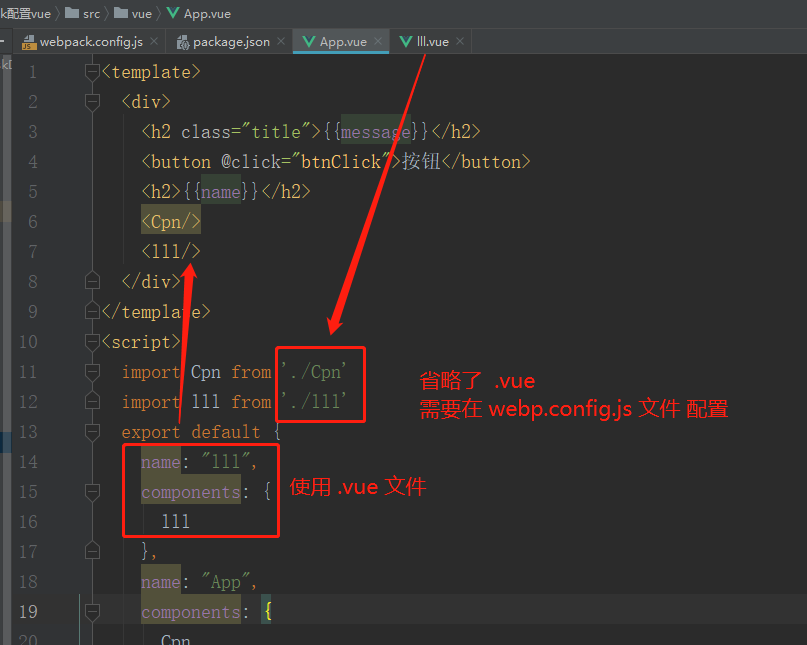Select the App.vue editor tab
Image resolution: width=807 pixels, height=645 pixels.
(343, 42)
